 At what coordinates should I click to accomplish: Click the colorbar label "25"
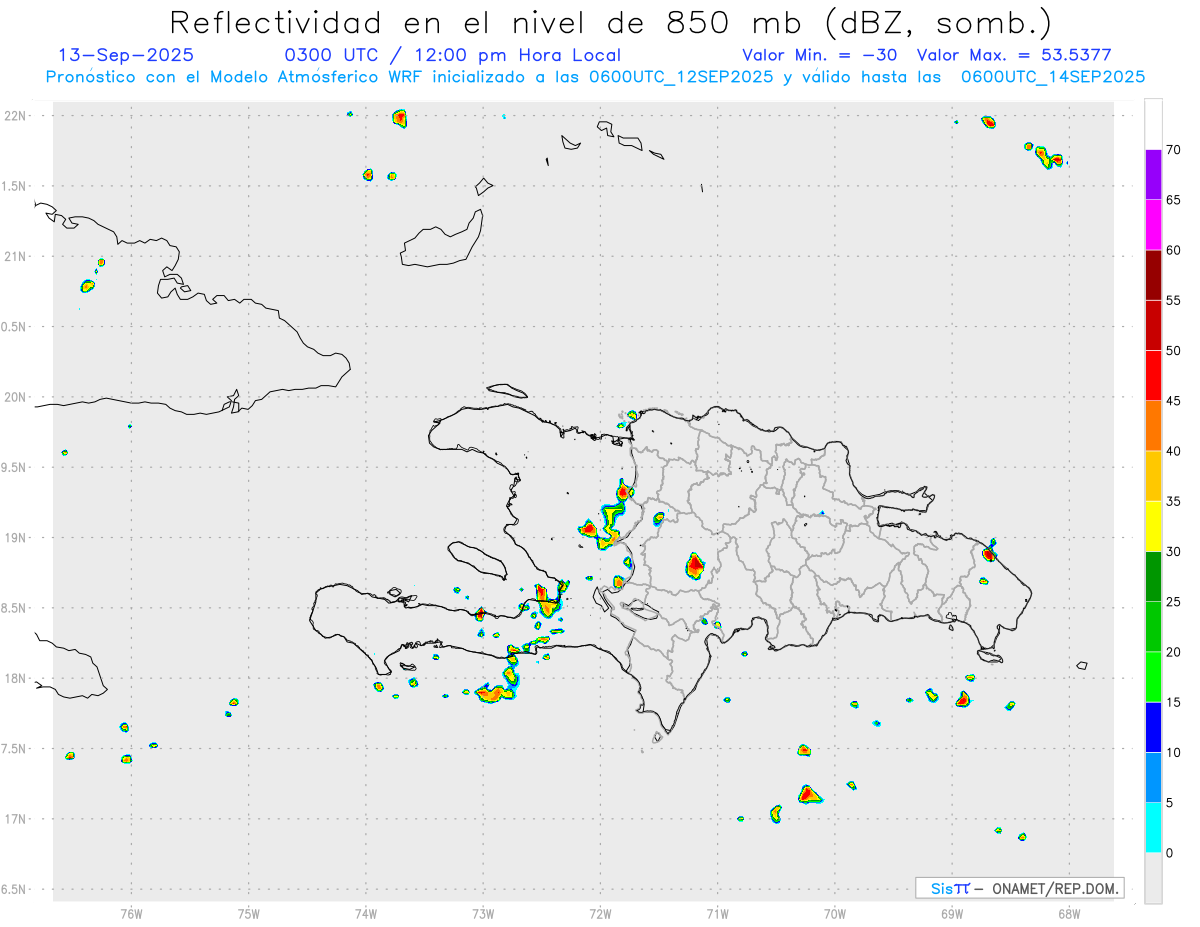[x=1174, y=602]
